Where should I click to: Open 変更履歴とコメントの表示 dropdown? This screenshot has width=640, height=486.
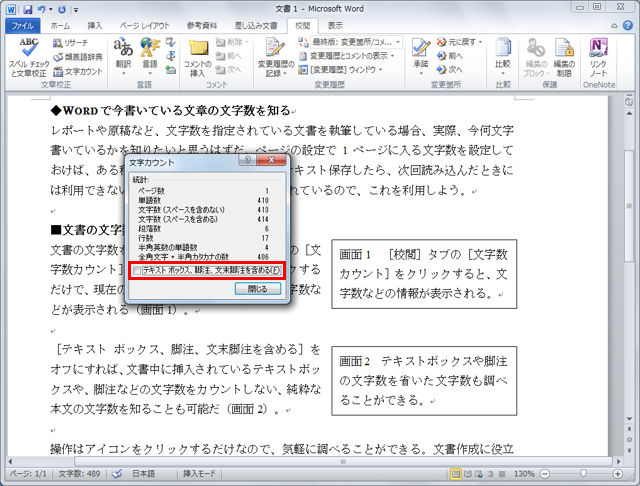[x=347, y=56]
